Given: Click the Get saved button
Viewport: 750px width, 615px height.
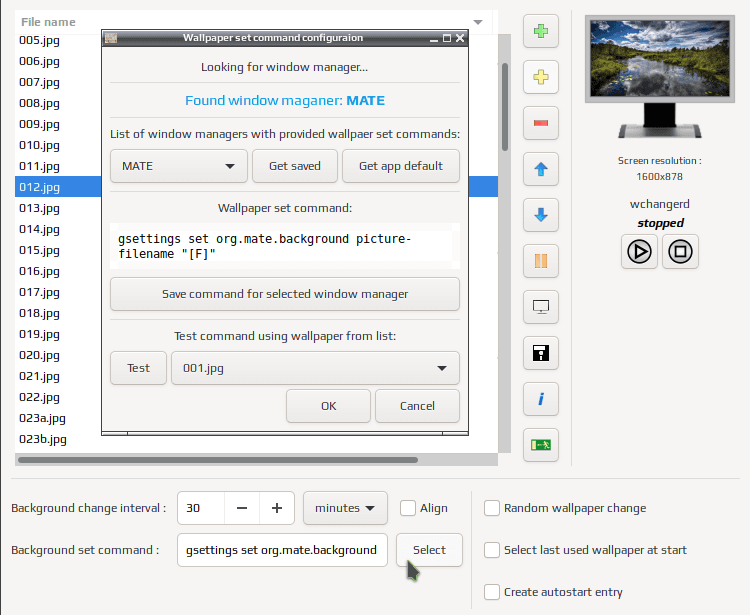Looking at the screenshot, I should coord(295,166).
